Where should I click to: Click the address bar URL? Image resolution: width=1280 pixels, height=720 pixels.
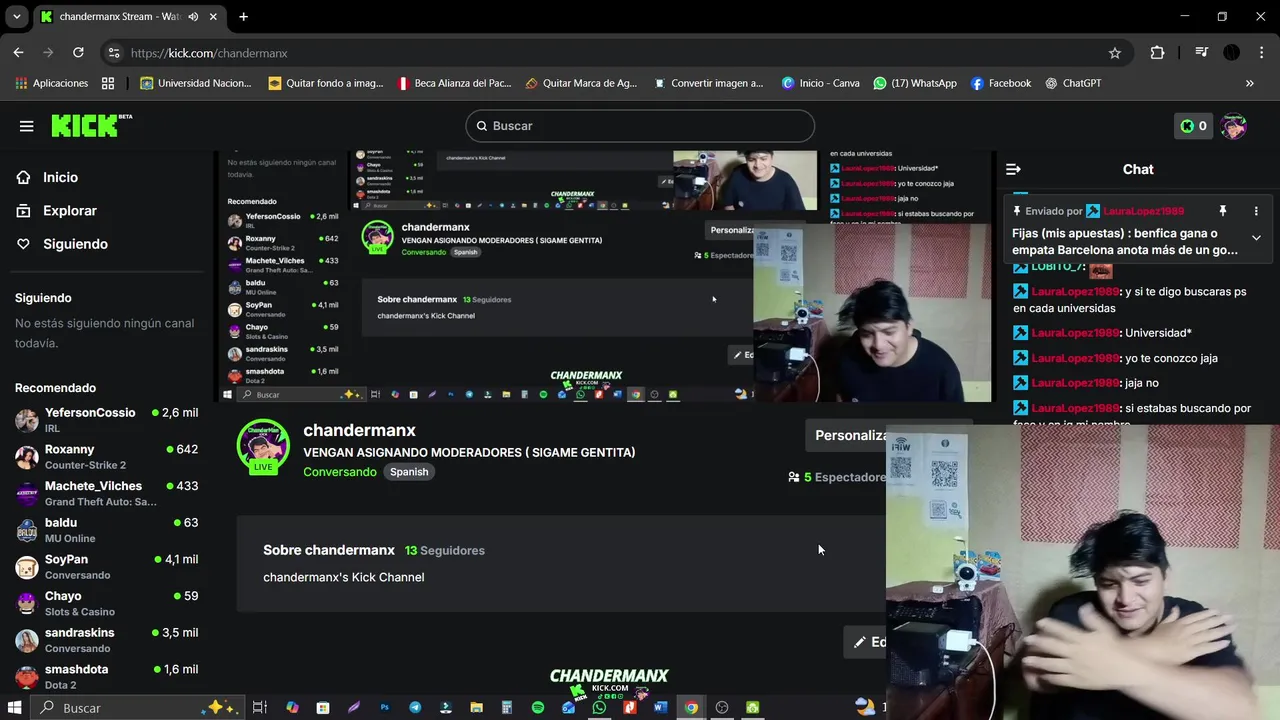pyautogui.click(x=209, y=53)
